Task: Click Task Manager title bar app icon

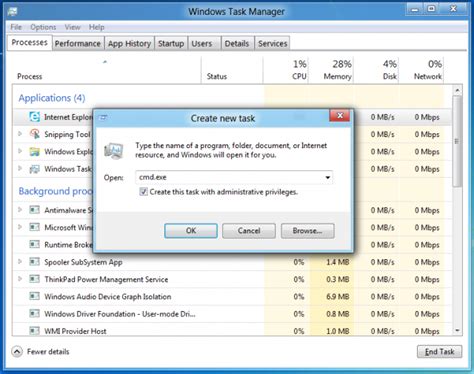Action: coord(12,12)
